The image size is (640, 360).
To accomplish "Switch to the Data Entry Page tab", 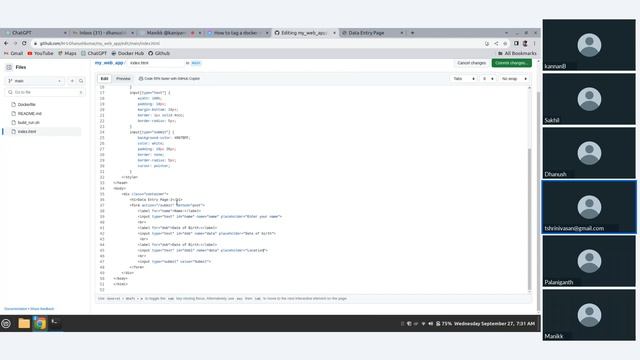I will [x=372, y=33].
